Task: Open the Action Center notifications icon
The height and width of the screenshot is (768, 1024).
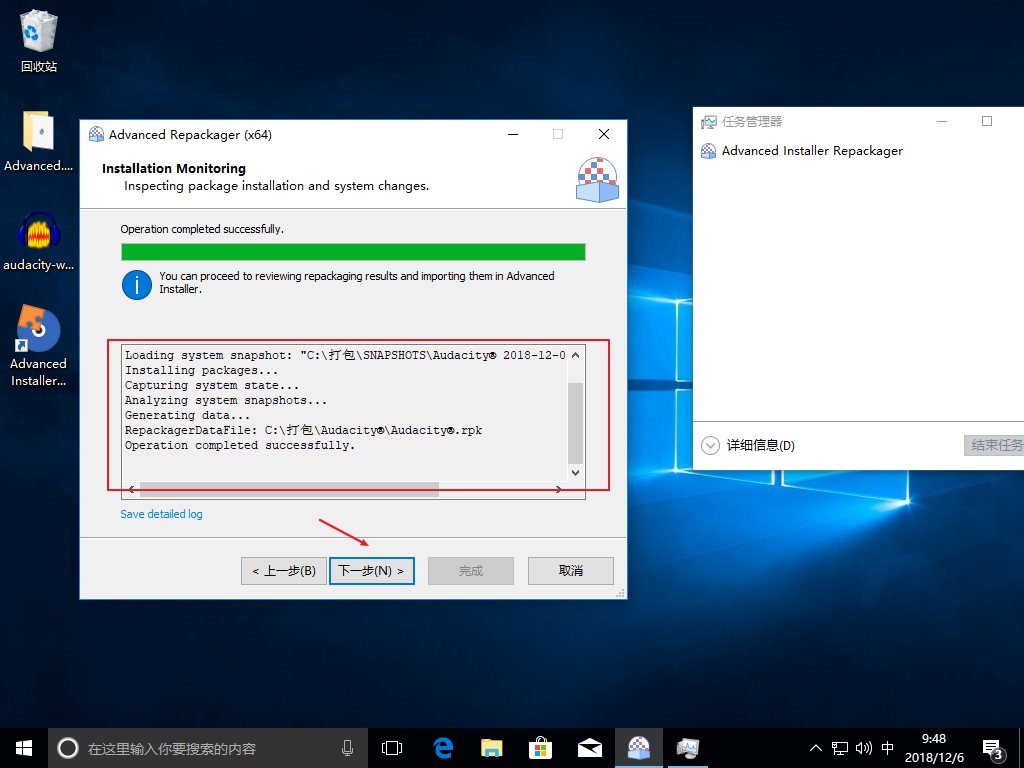Action: [993, 750]
